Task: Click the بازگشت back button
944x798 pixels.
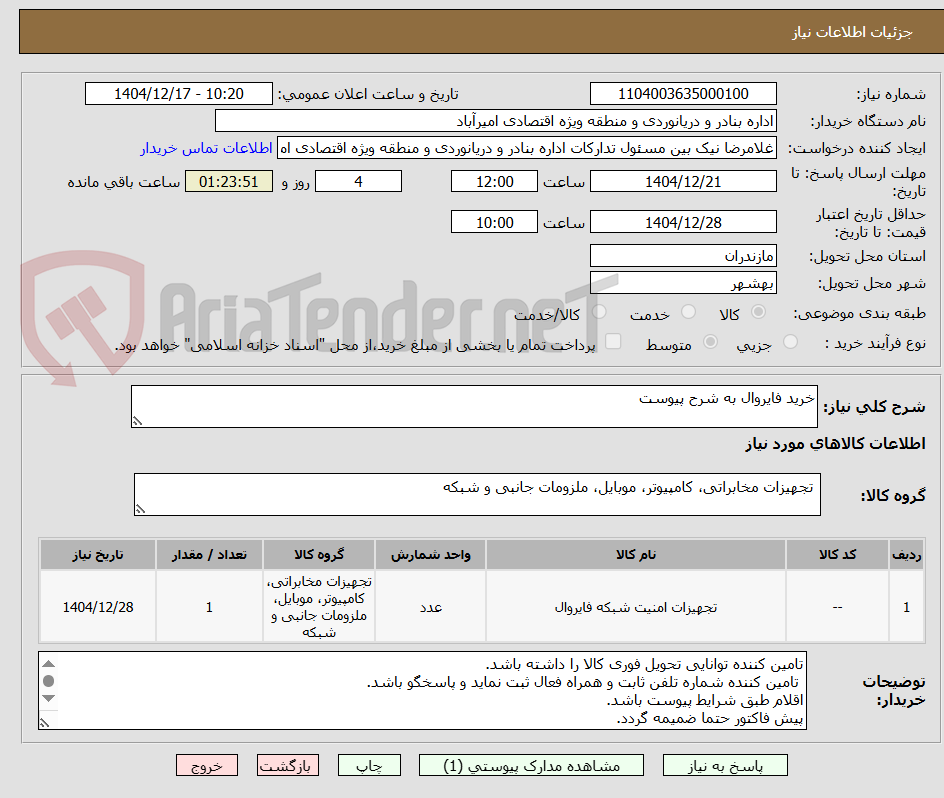Action: point(288,765)
